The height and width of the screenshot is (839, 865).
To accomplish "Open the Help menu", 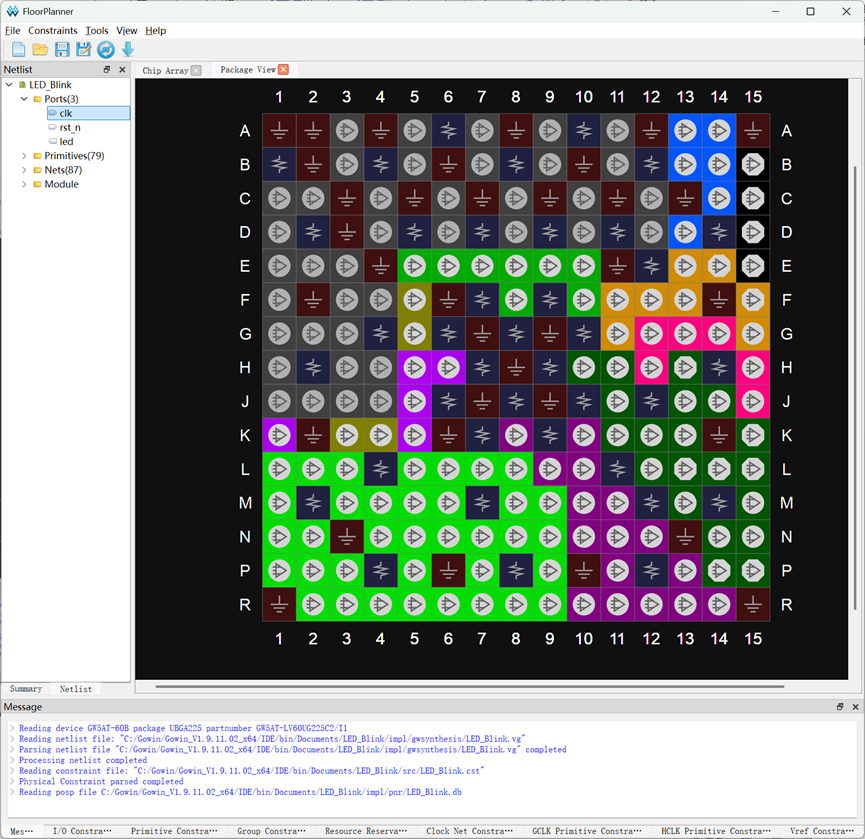I will 156,30.
